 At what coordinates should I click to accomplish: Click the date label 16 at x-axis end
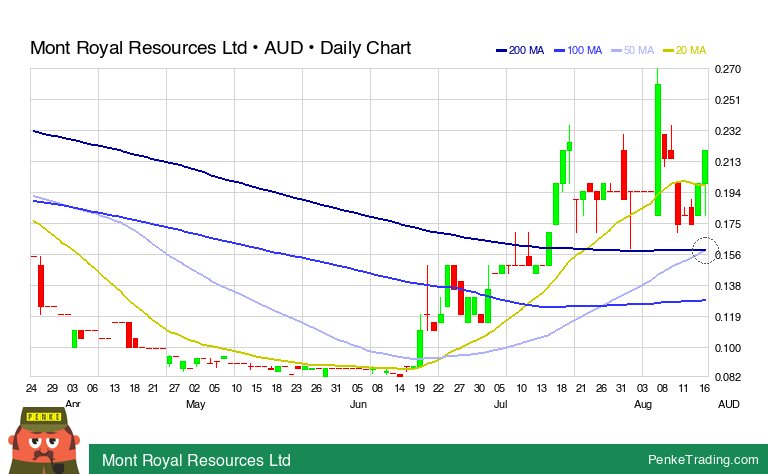(704, 388)
